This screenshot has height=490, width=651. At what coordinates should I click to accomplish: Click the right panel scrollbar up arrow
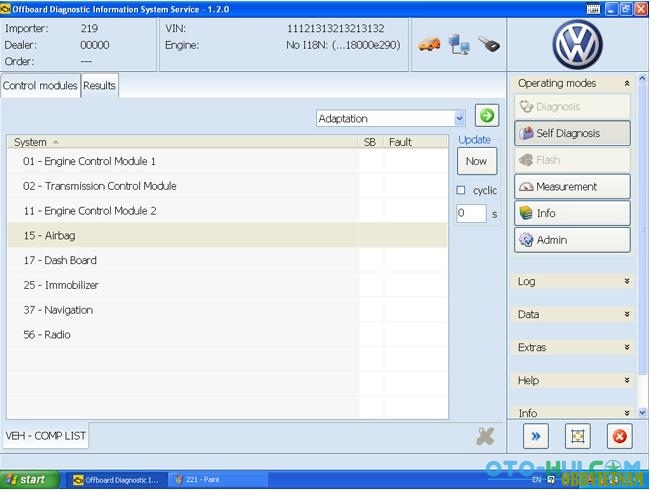[642, 78]
